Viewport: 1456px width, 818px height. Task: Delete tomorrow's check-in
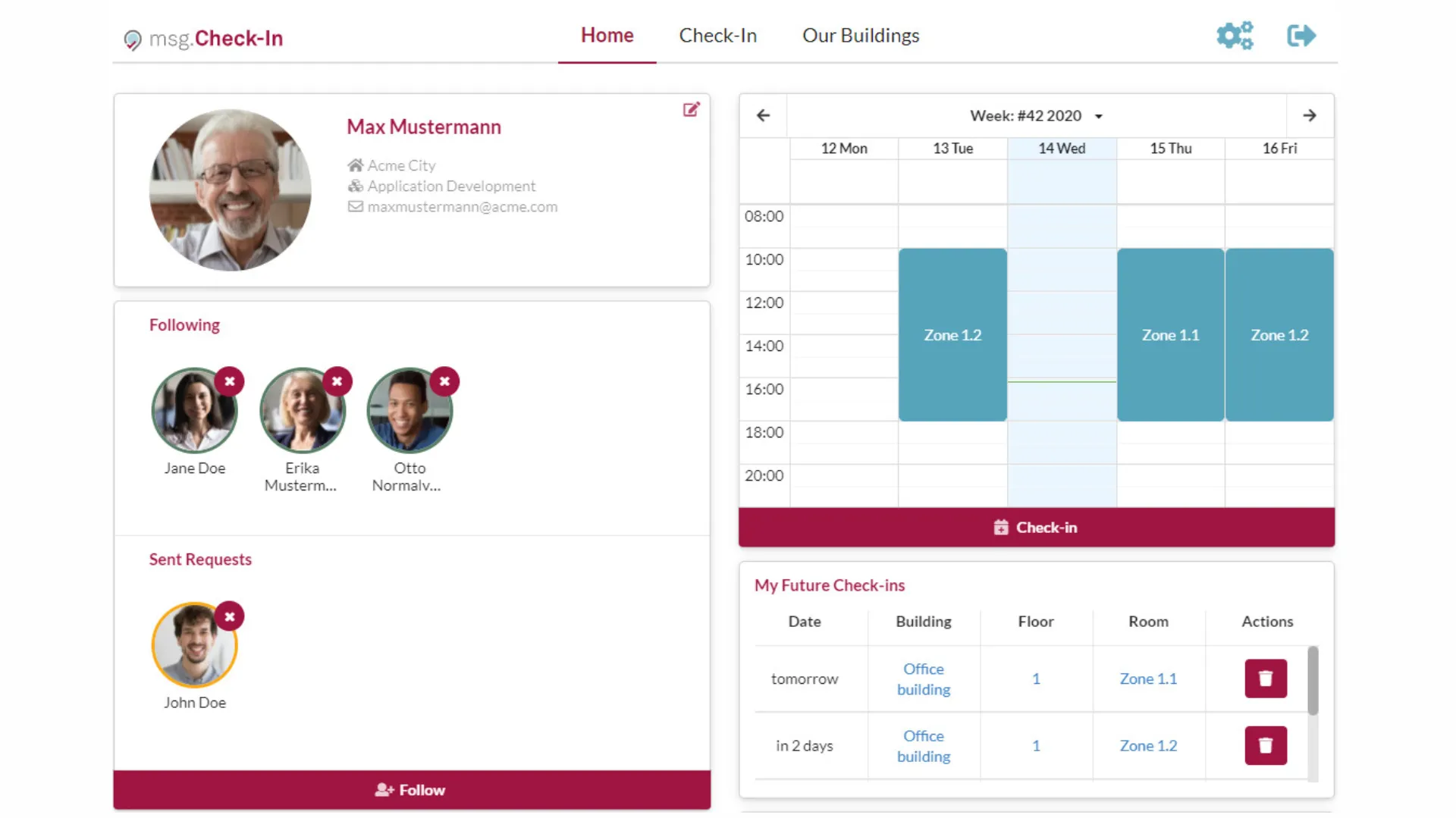(x=1266, y=679)
